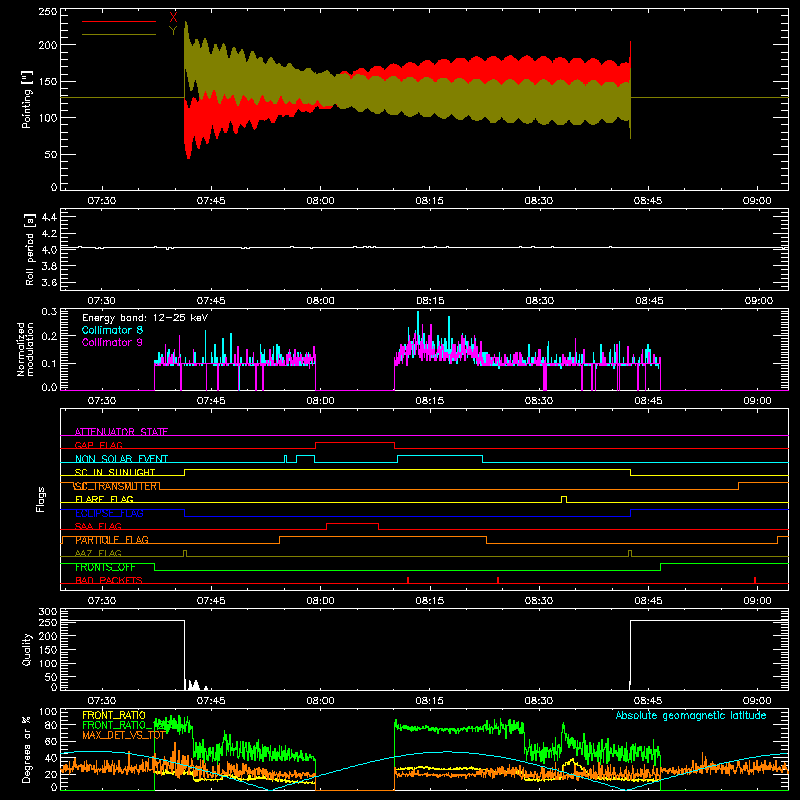
Task: Click the small FLARE_FLAG pulse
Action: click(x=564, y=499)
